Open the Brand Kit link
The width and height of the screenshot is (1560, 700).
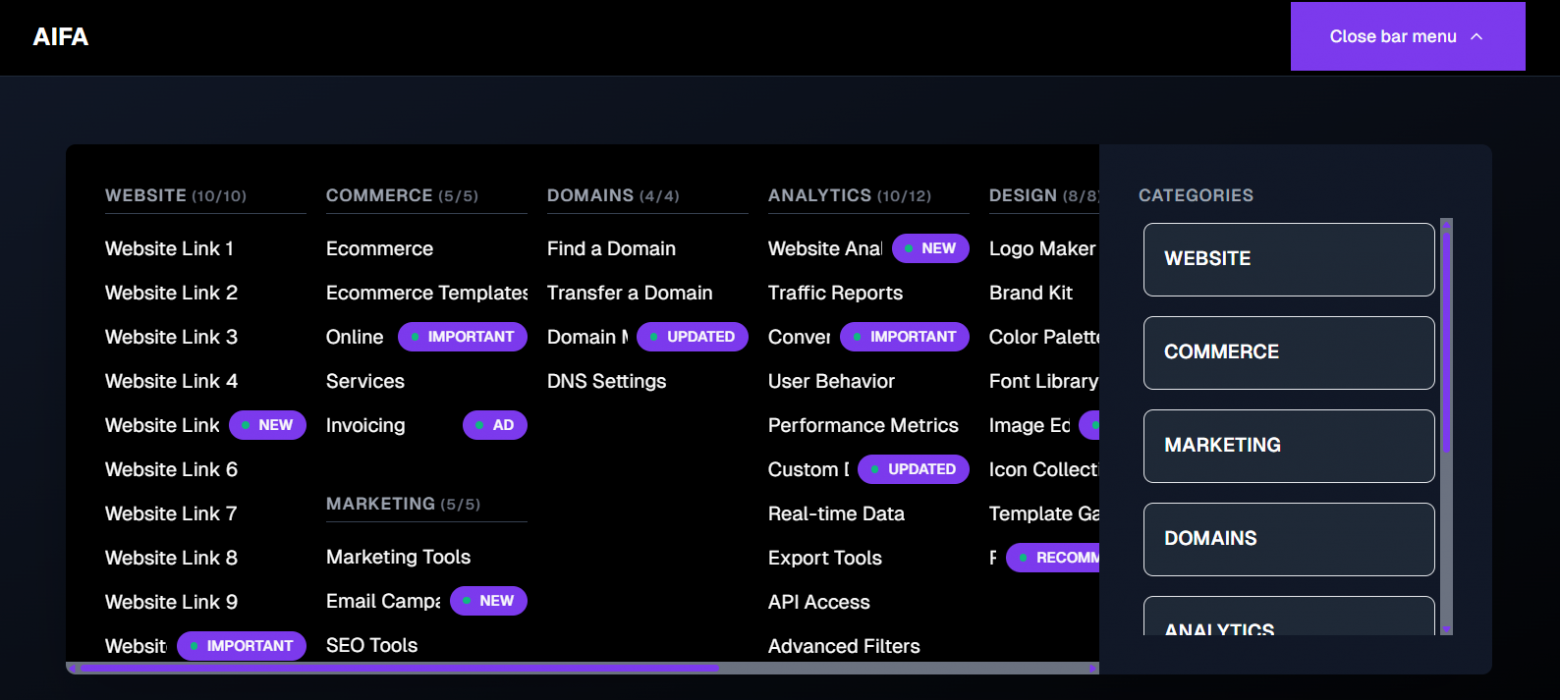pos(1030,292)
